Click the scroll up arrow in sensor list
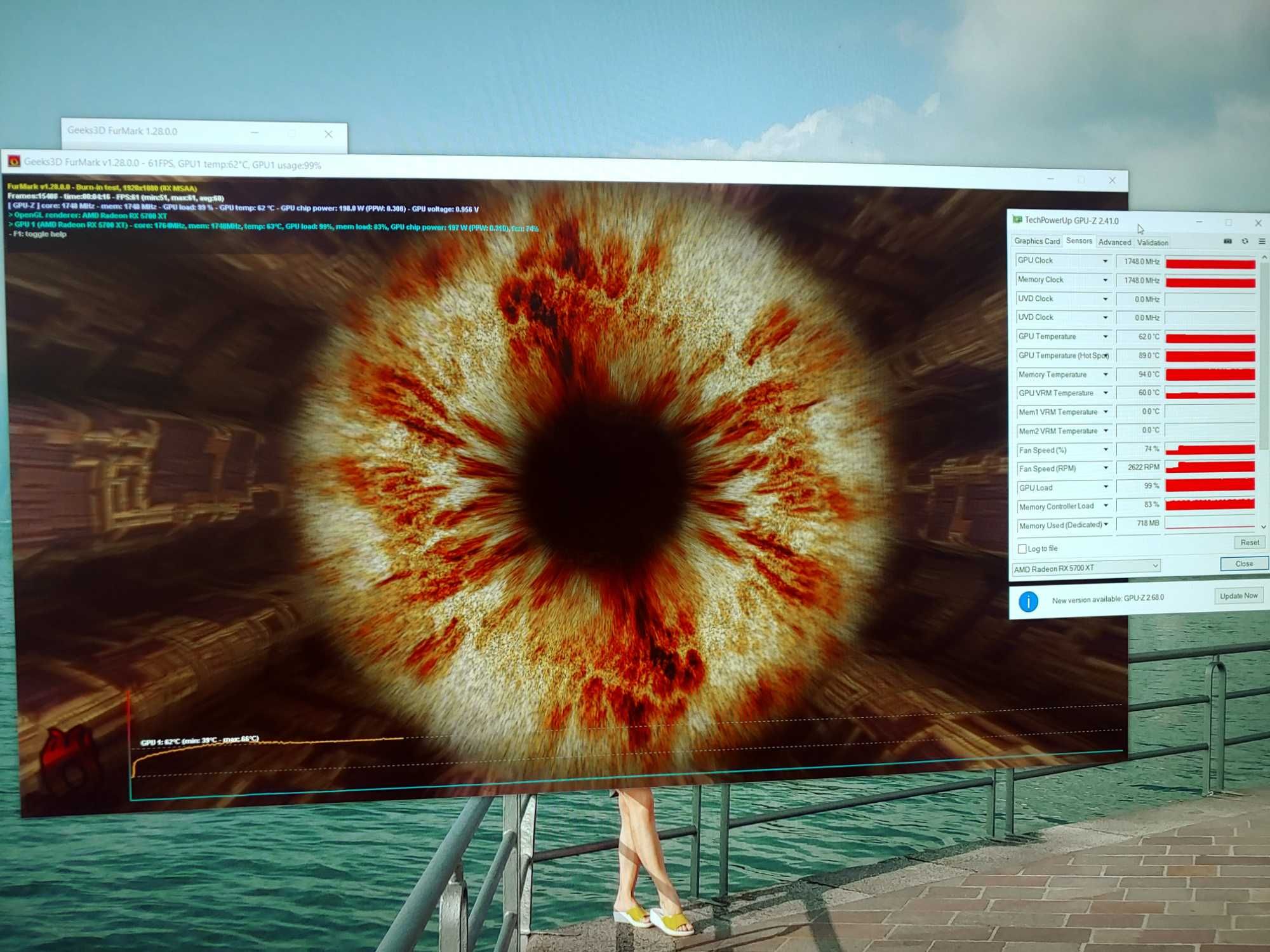The width and height of the screenshot is (1270, 952). 1264,257
